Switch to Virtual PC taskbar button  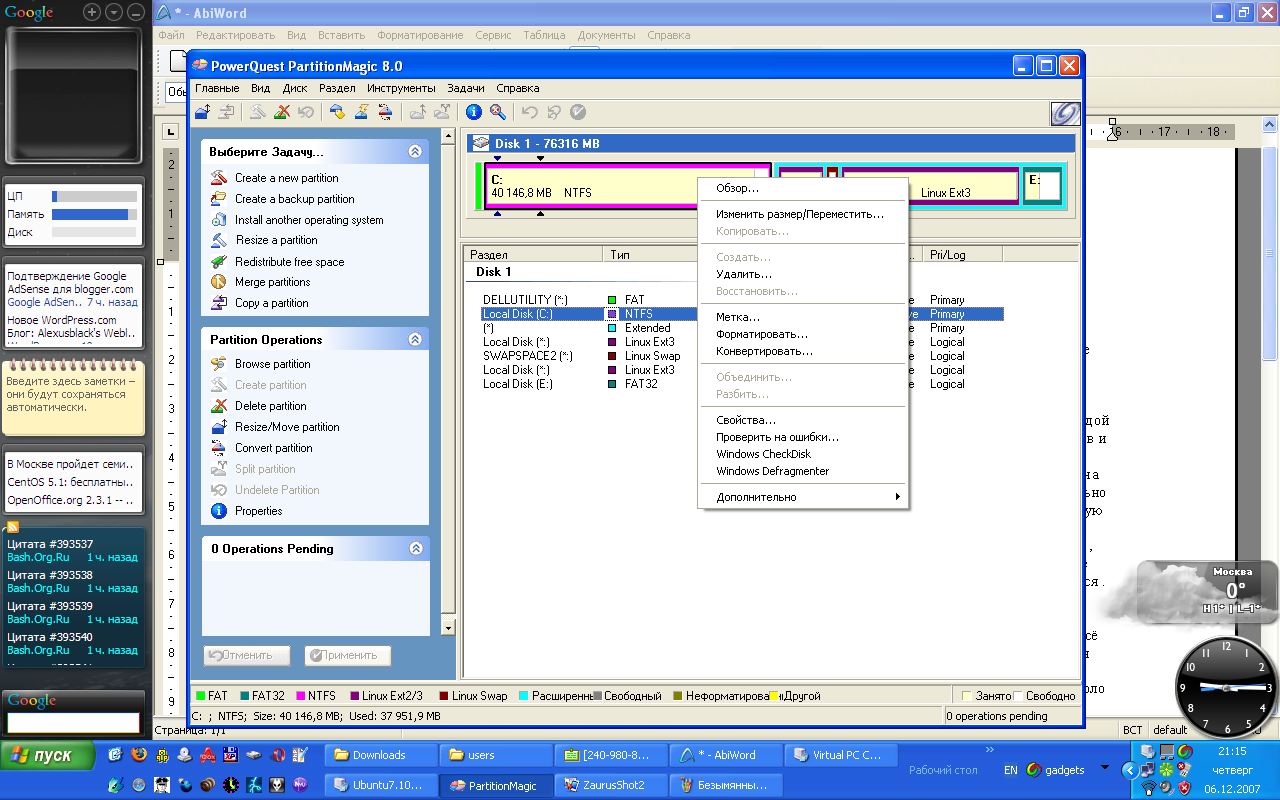[x=840, y=755]
